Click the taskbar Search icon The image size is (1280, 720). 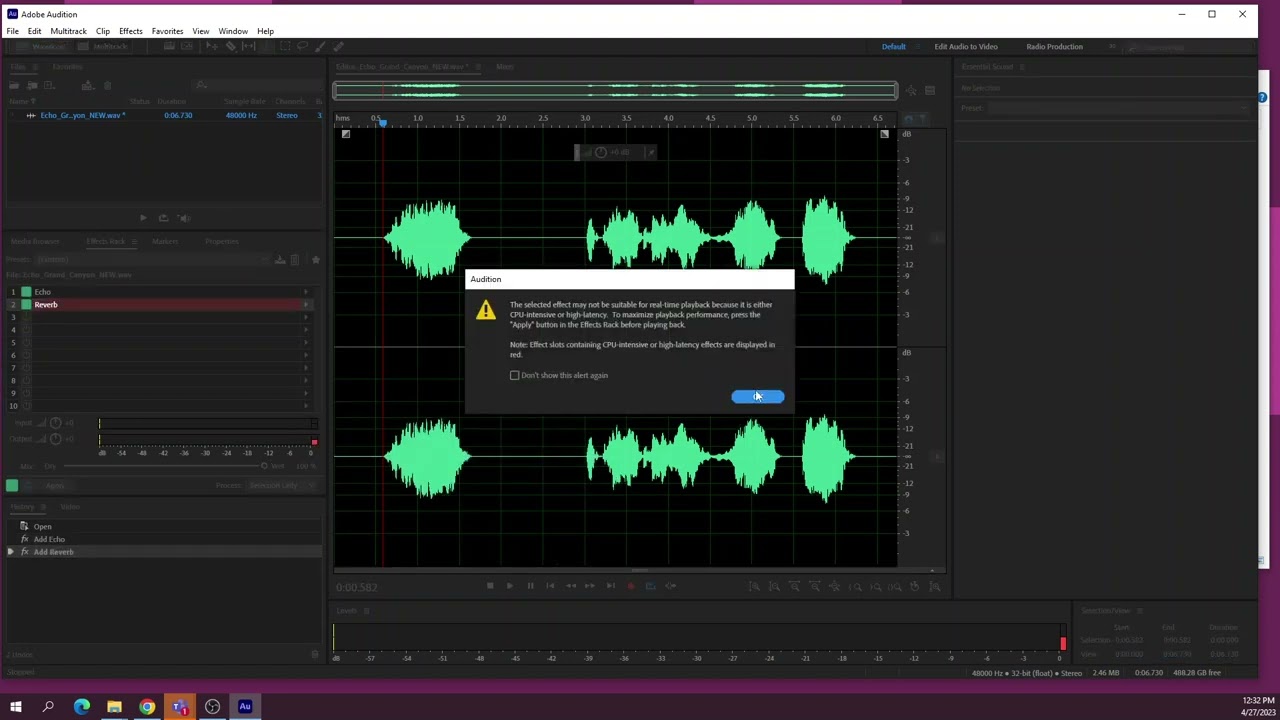[48, 707]
